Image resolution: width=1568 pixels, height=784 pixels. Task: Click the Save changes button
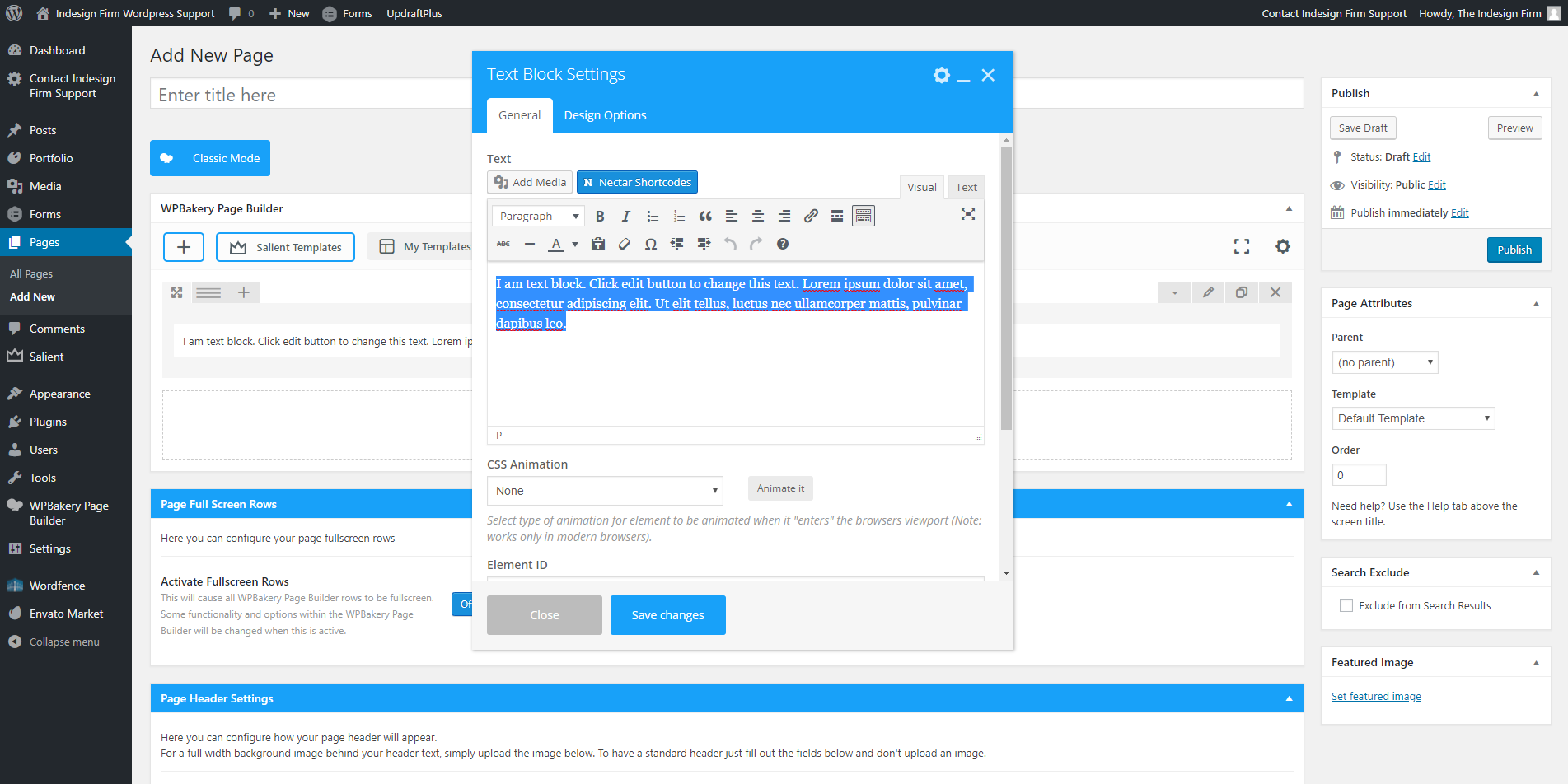667,615
